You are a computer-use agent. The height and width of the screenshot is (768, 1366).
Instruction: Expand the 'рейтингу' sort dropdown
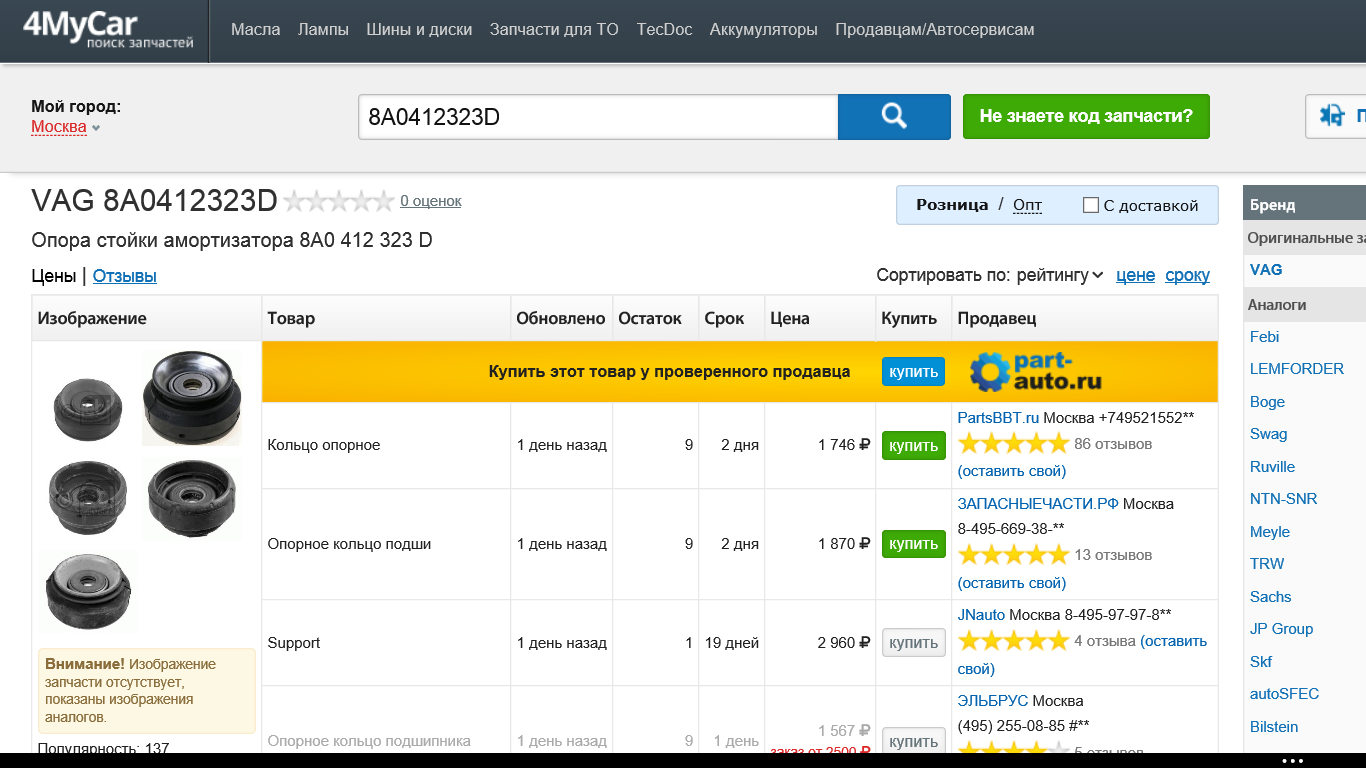click(1060, 275)
